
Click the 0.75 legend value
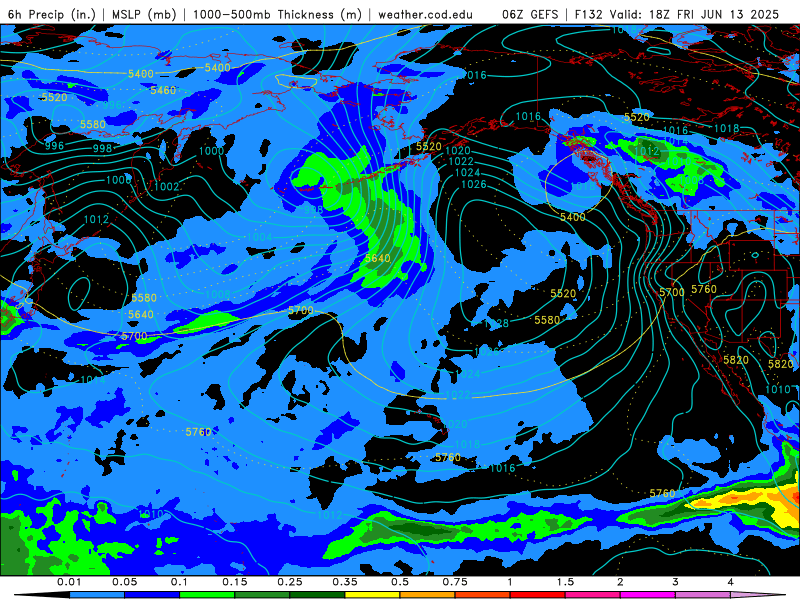coord(455,582)
